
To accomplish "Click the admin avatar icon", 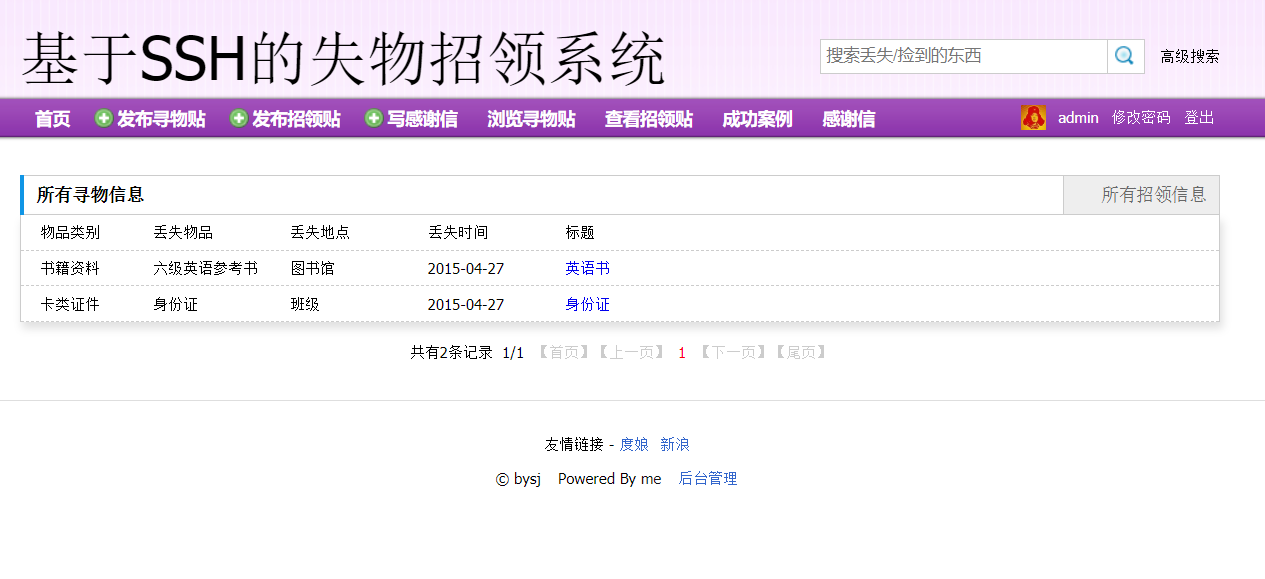I will click(x=1033, y=117).
